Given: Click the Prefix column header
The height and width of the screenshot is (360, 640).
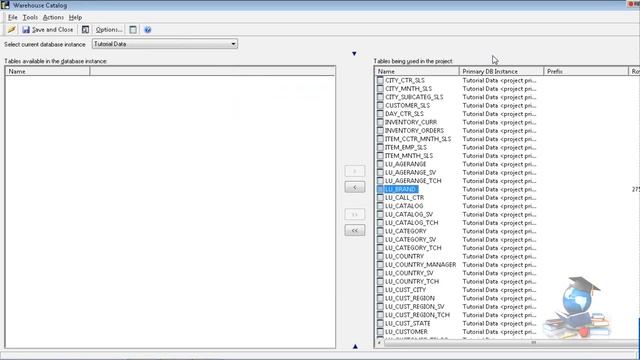Looking at the screenshot, I should point(586,71).
